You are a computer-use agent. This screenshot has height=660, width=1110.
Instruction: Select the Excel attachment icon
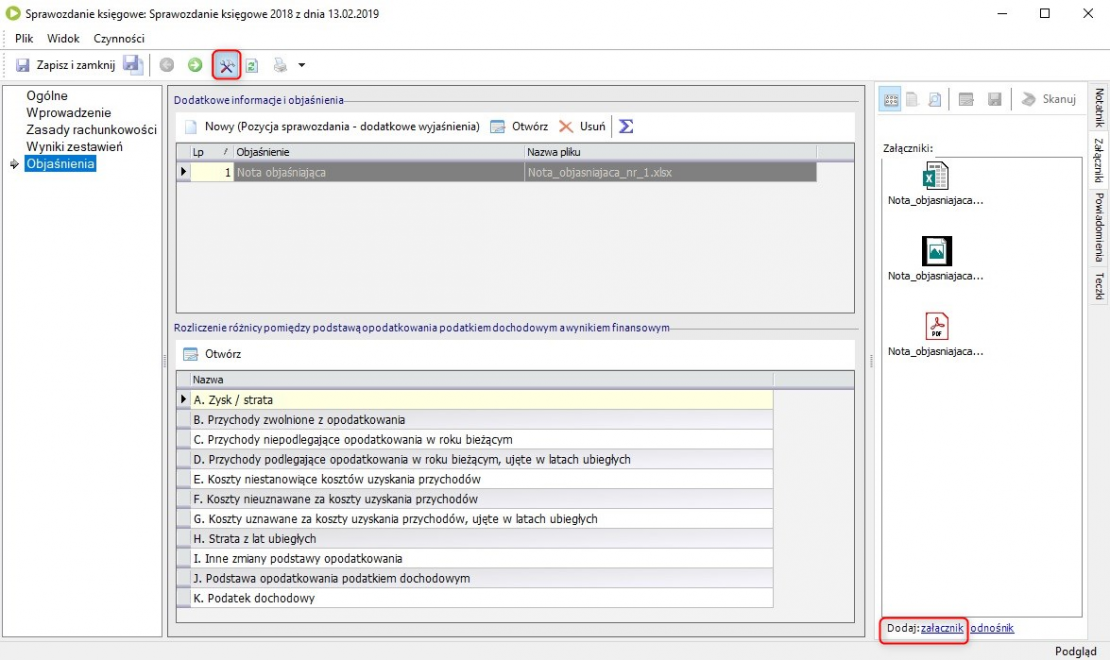pos(936,176)
